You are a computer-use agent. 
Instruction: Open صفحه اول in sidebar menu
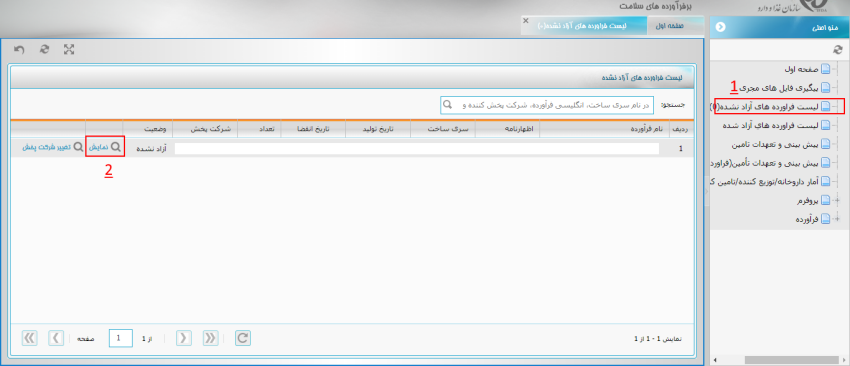tap(800, 69)
